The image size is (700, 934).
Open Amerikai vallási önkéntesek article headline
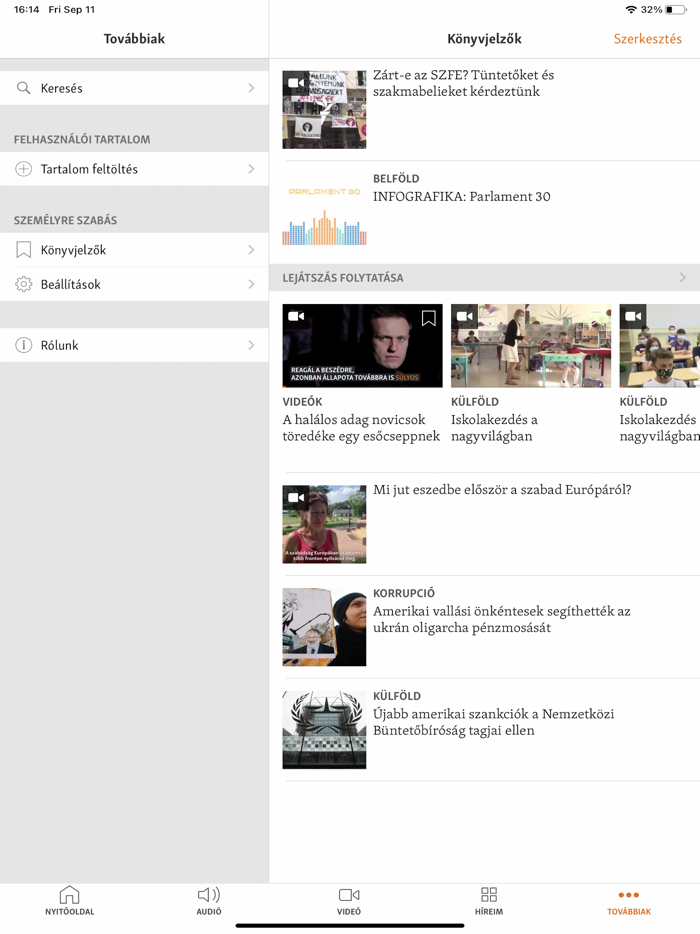click(x=502, y=619)
